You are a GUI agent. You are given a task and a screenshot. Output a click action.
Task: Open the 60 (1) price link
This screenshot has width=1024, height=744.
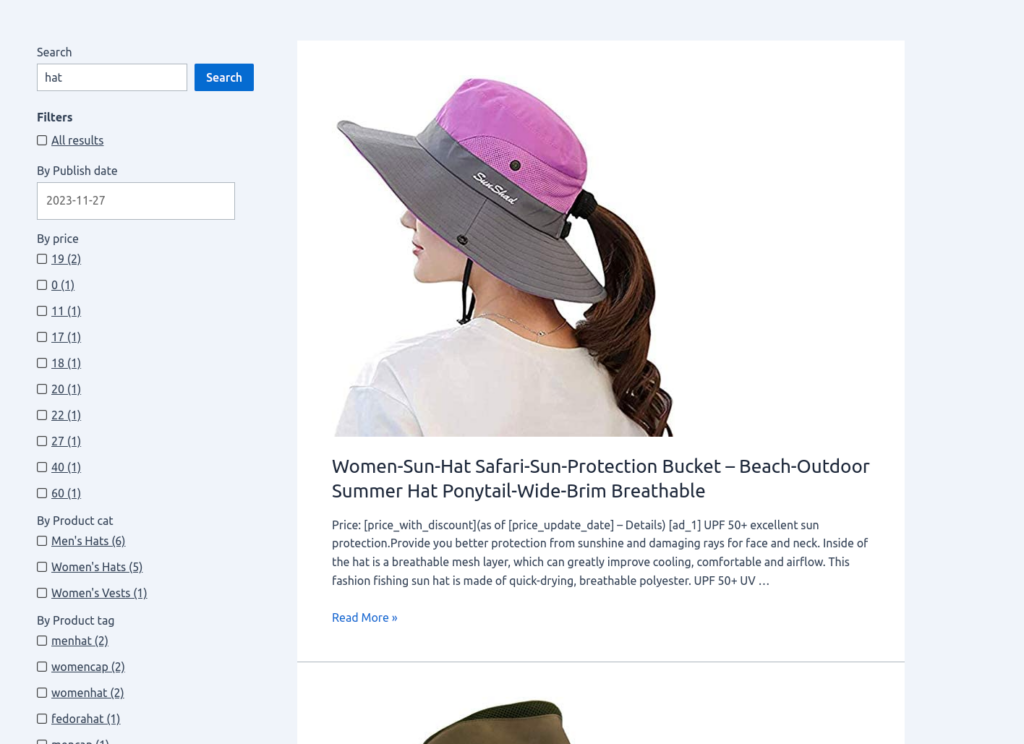[66, 493]
